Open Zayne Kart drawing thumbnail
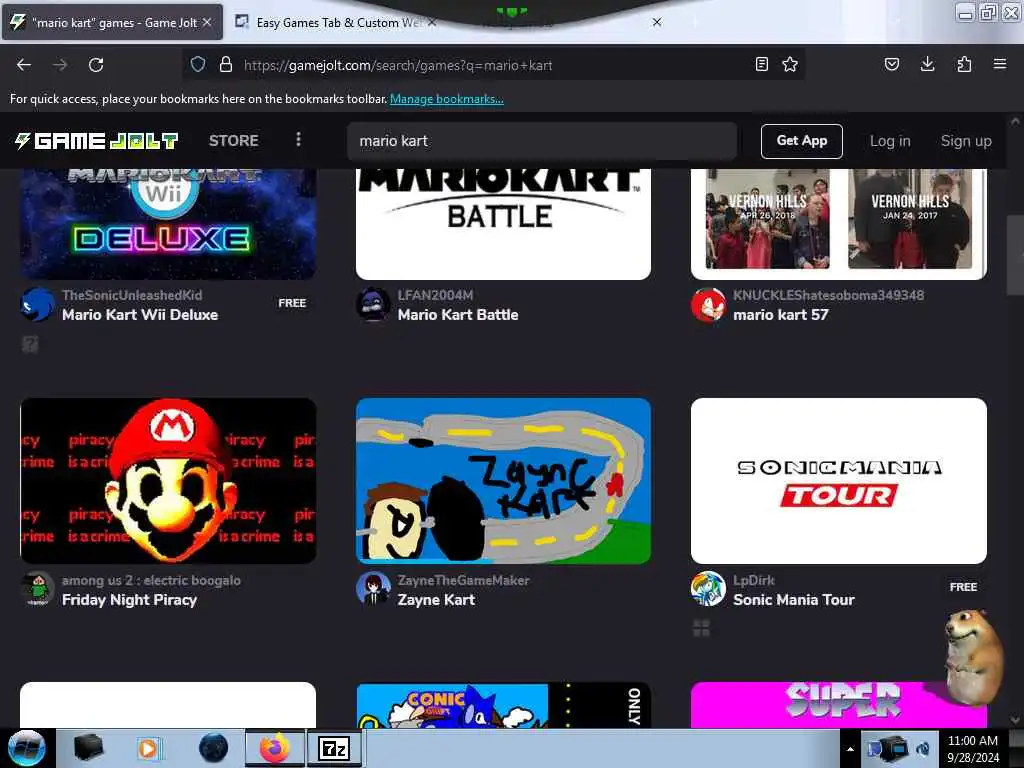The image size is (1024, 768). tap(503, 481)
